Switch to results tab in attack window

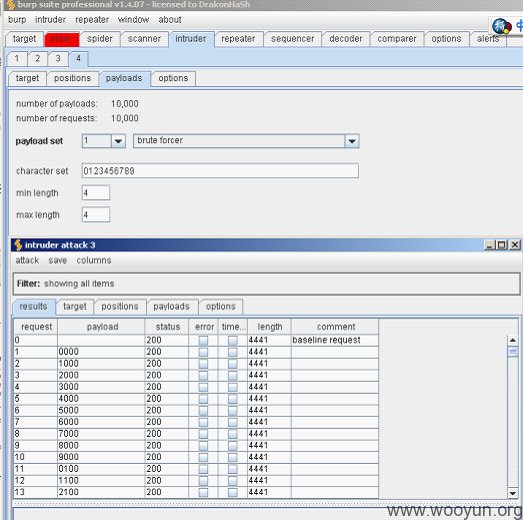click(33, 307)
